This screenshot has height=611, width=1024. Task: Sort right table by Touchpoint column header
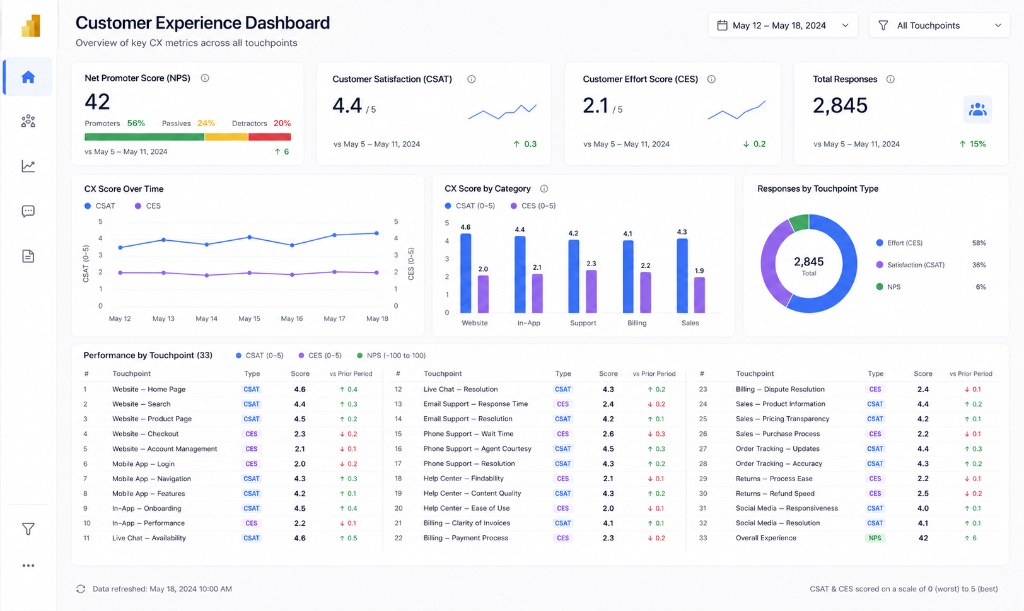(755, 374)
